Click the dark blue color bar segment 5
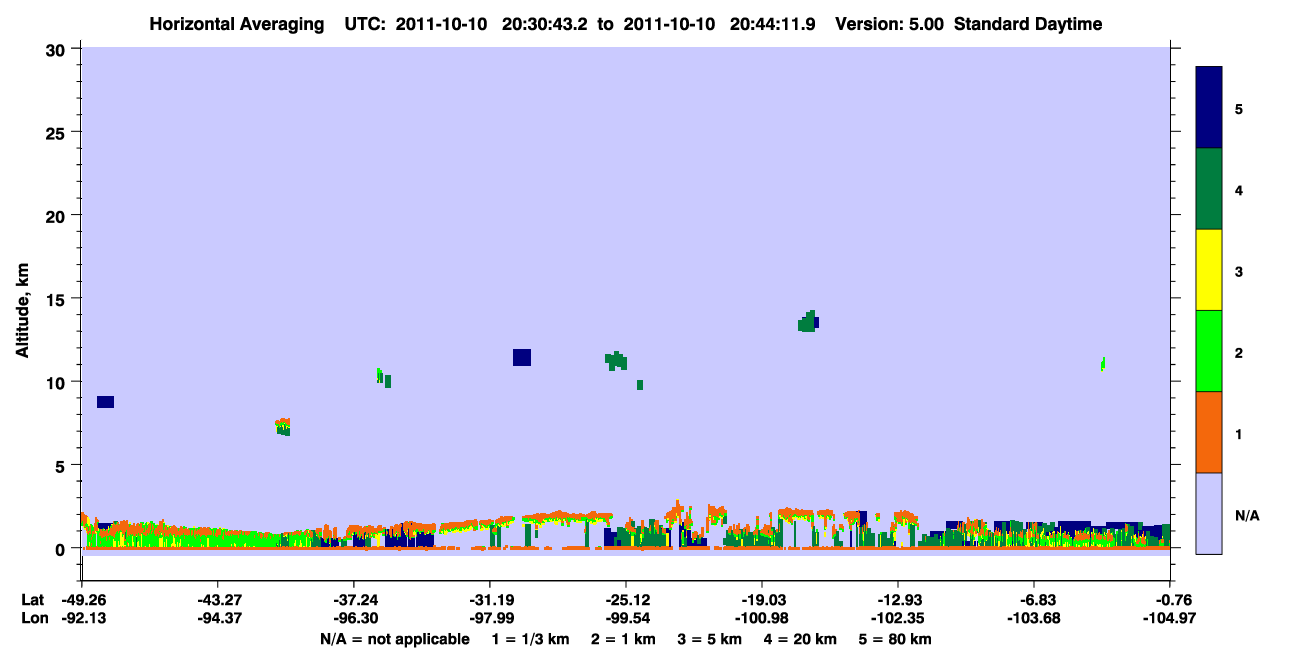Viewport: 1300px width, 667px height. (1209, 107)
